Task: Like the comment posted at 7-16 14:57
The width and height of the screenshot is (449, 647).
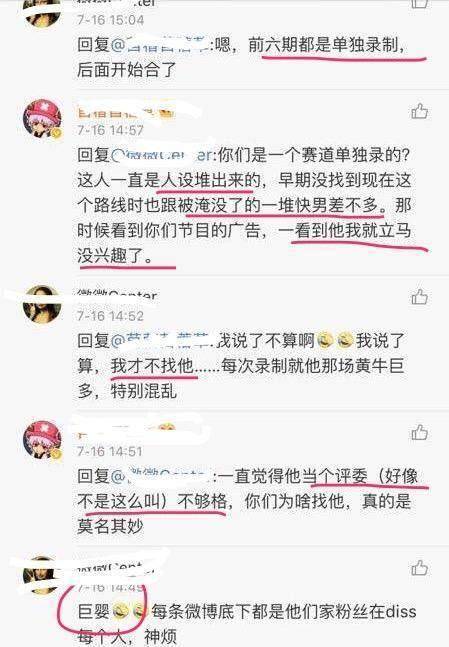Action: point(419,111)
